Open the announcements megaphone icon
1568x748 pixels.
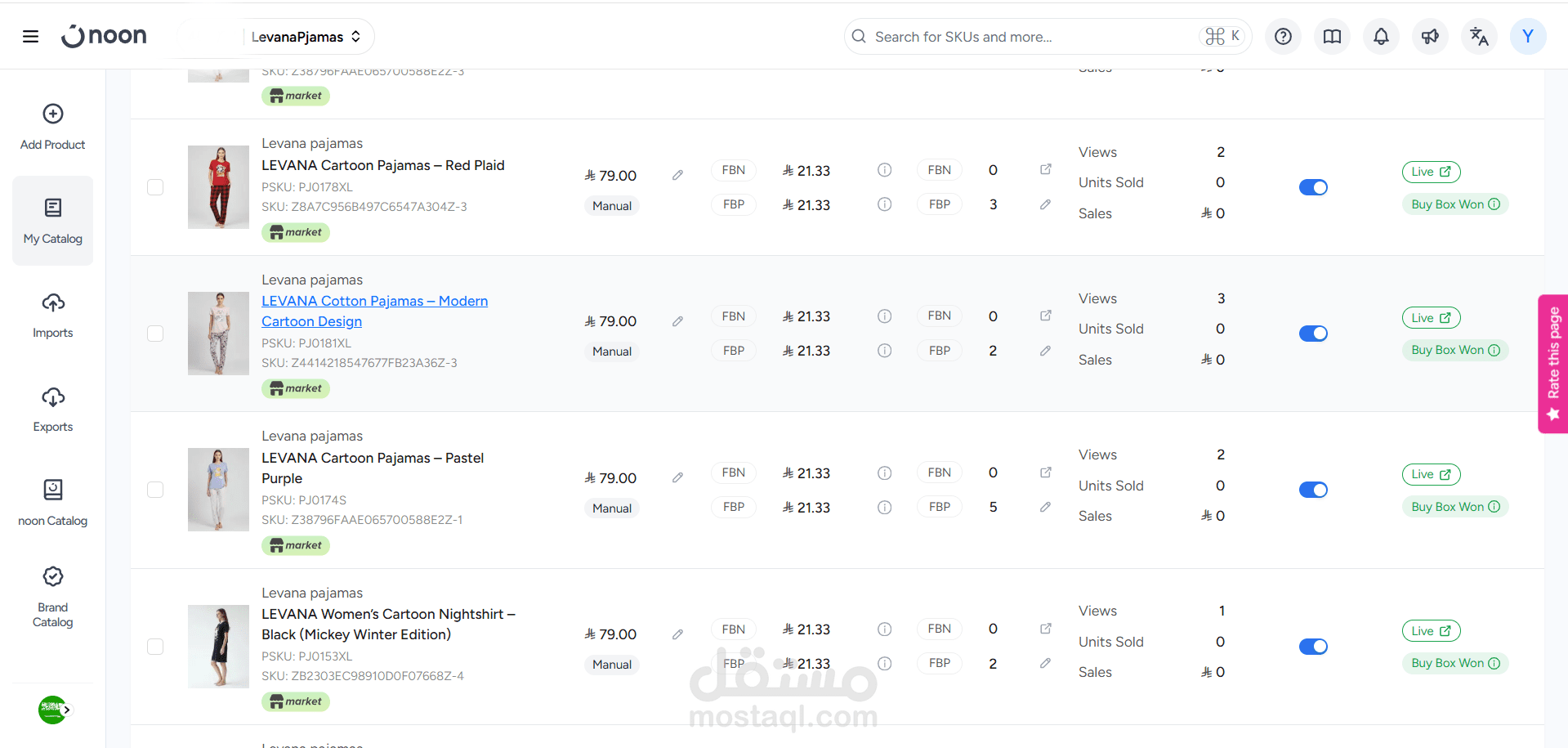[1430, 37]
